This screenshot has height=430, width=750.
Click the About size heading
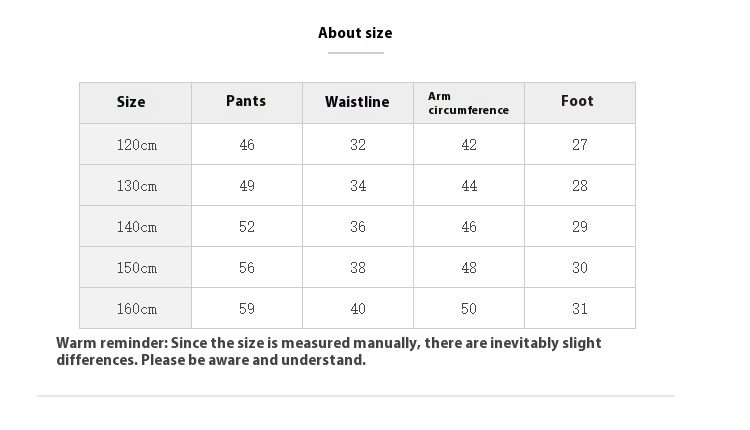coord(355,33)
